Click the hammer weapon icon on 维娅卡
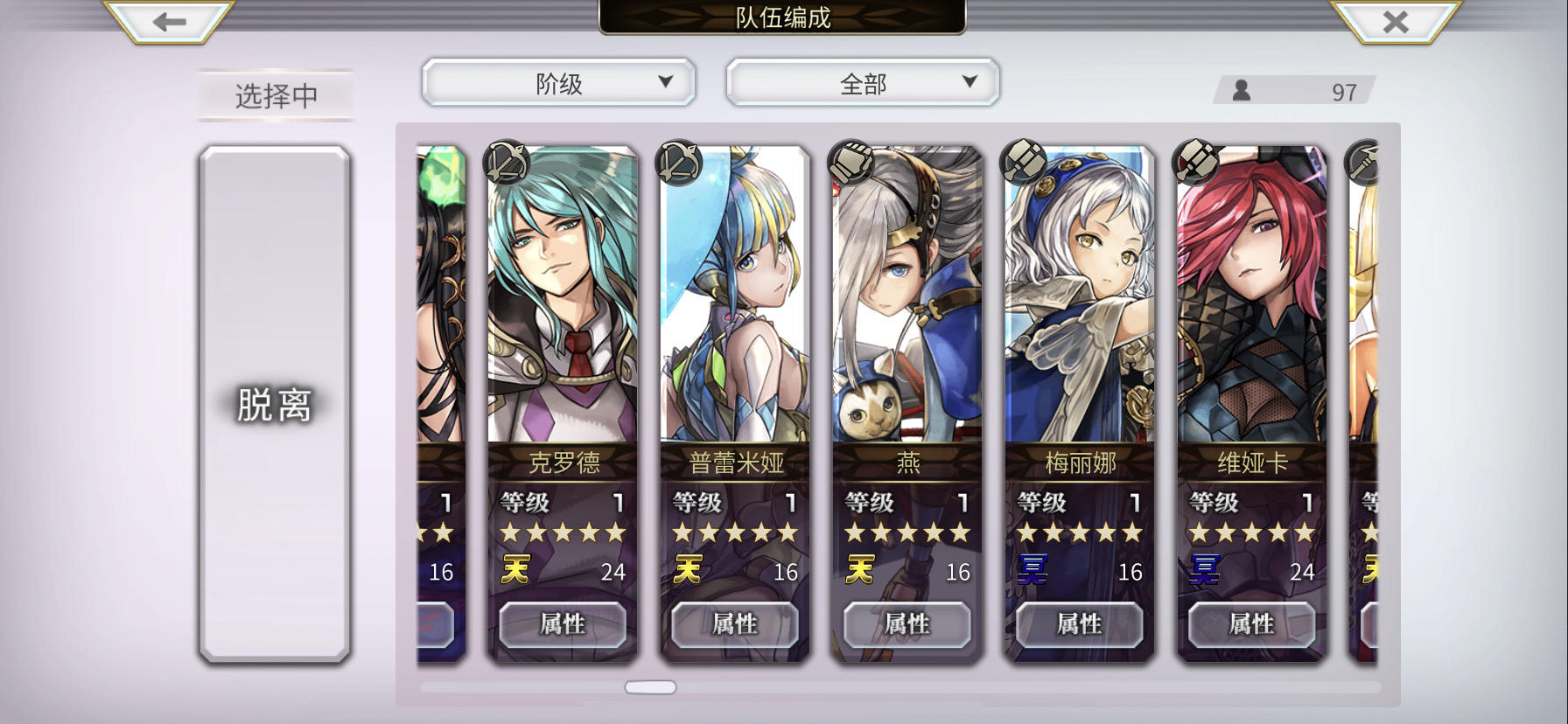1568x724 pixels. tap(1195, 162)
